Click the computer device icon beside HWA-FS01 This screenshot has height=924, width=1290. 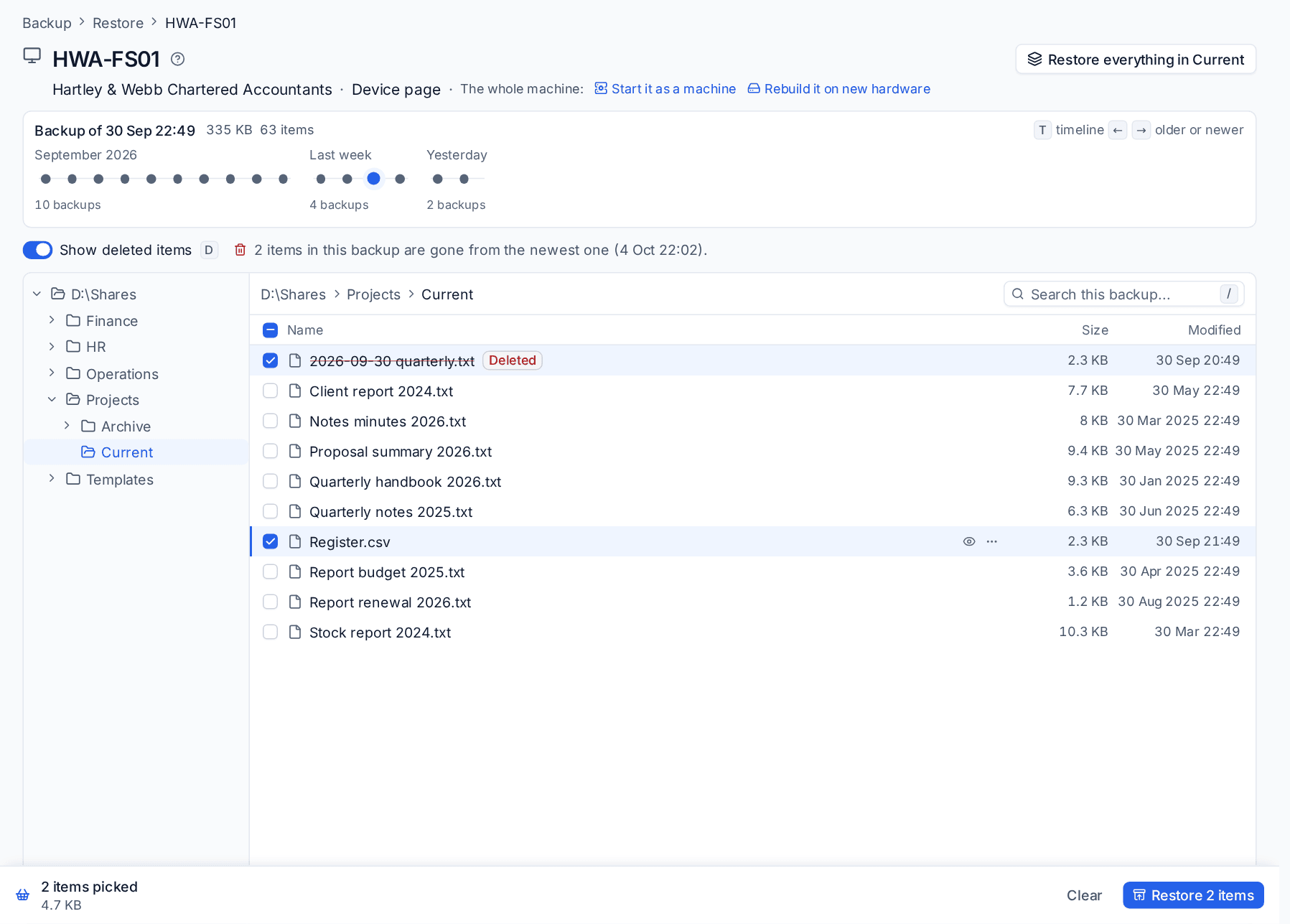click(x=32, y=56)
